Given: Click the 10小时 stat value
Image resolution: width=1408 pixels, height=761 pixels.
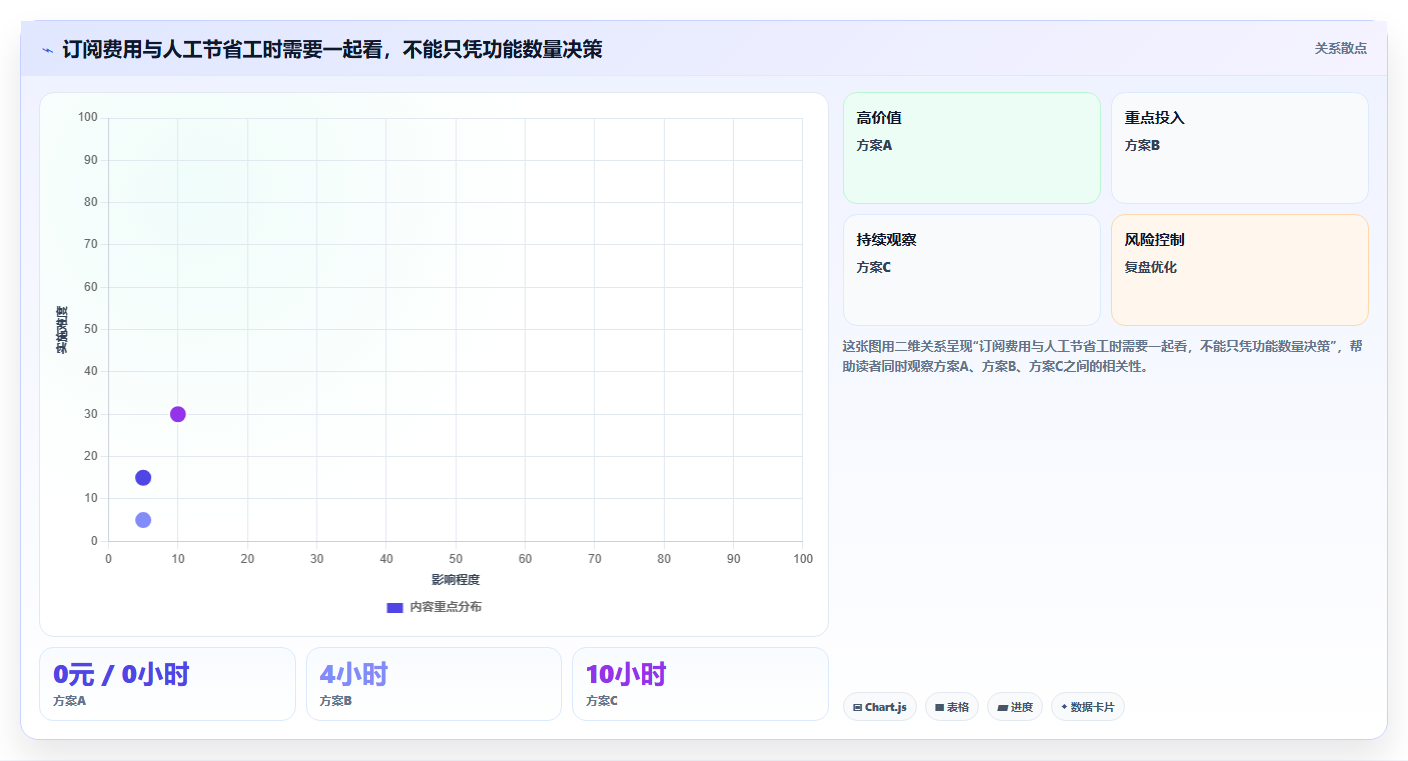Looking at the screenshot, I should pyautogui.click(x=626, y=674).
